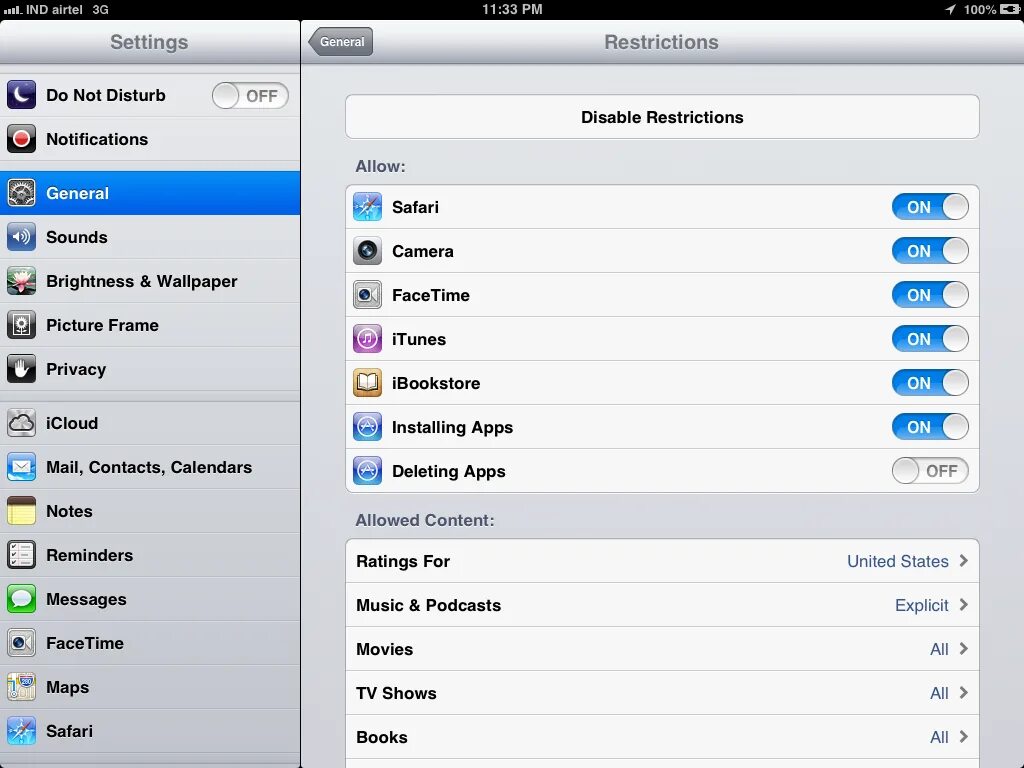
Task: Turn off the iBookstore allow switch
Action: coord(930,383)
